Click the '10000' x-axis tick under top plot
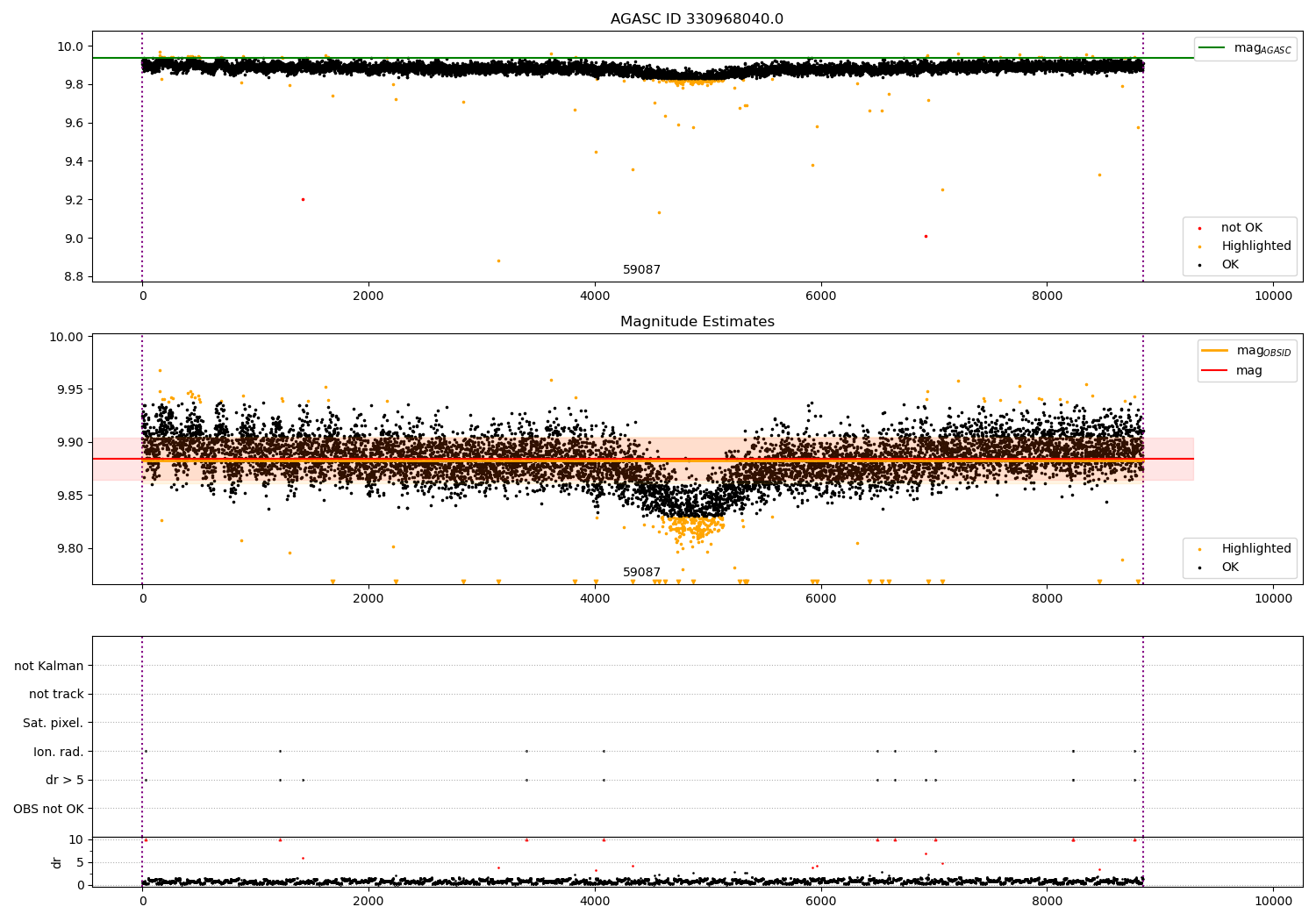1316x921 pixels. [1273, 296]
